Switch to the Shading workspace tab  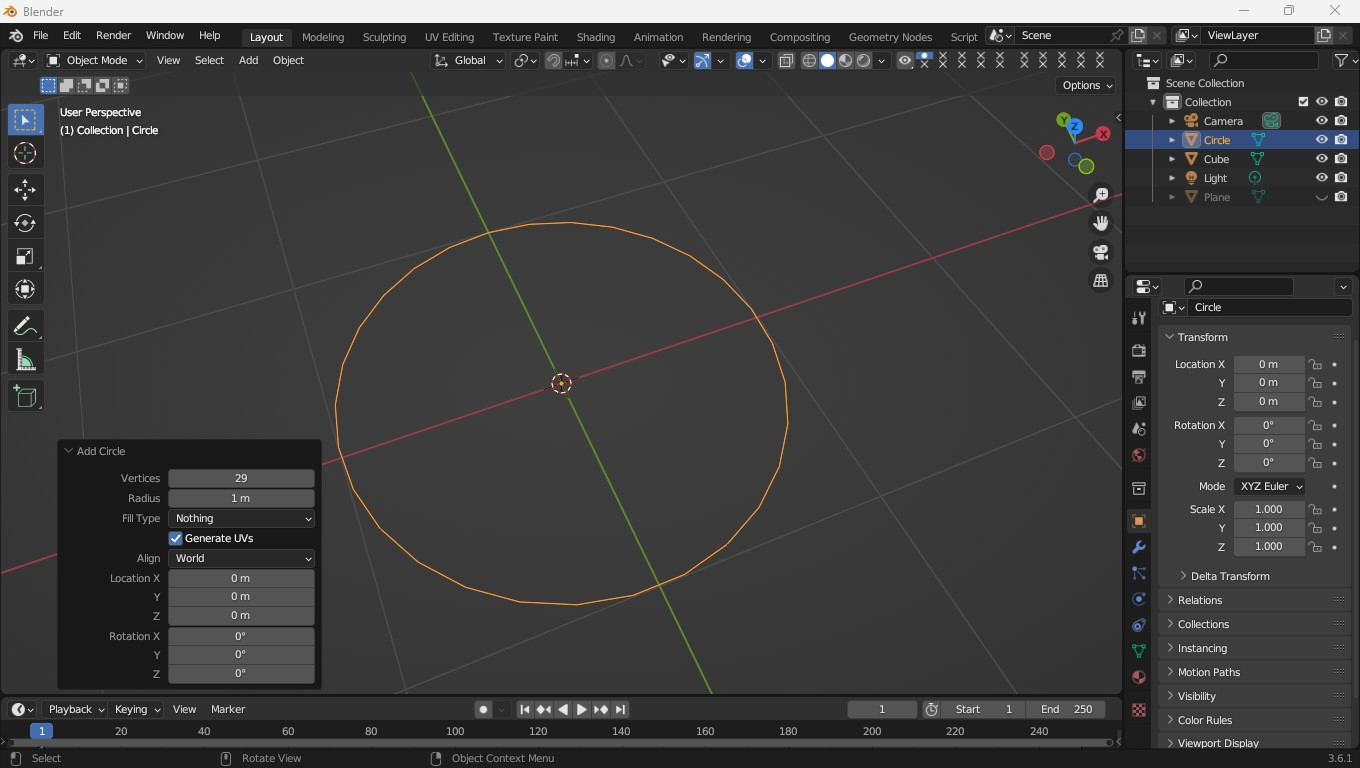pyautogui.click(x=595, y=37)
